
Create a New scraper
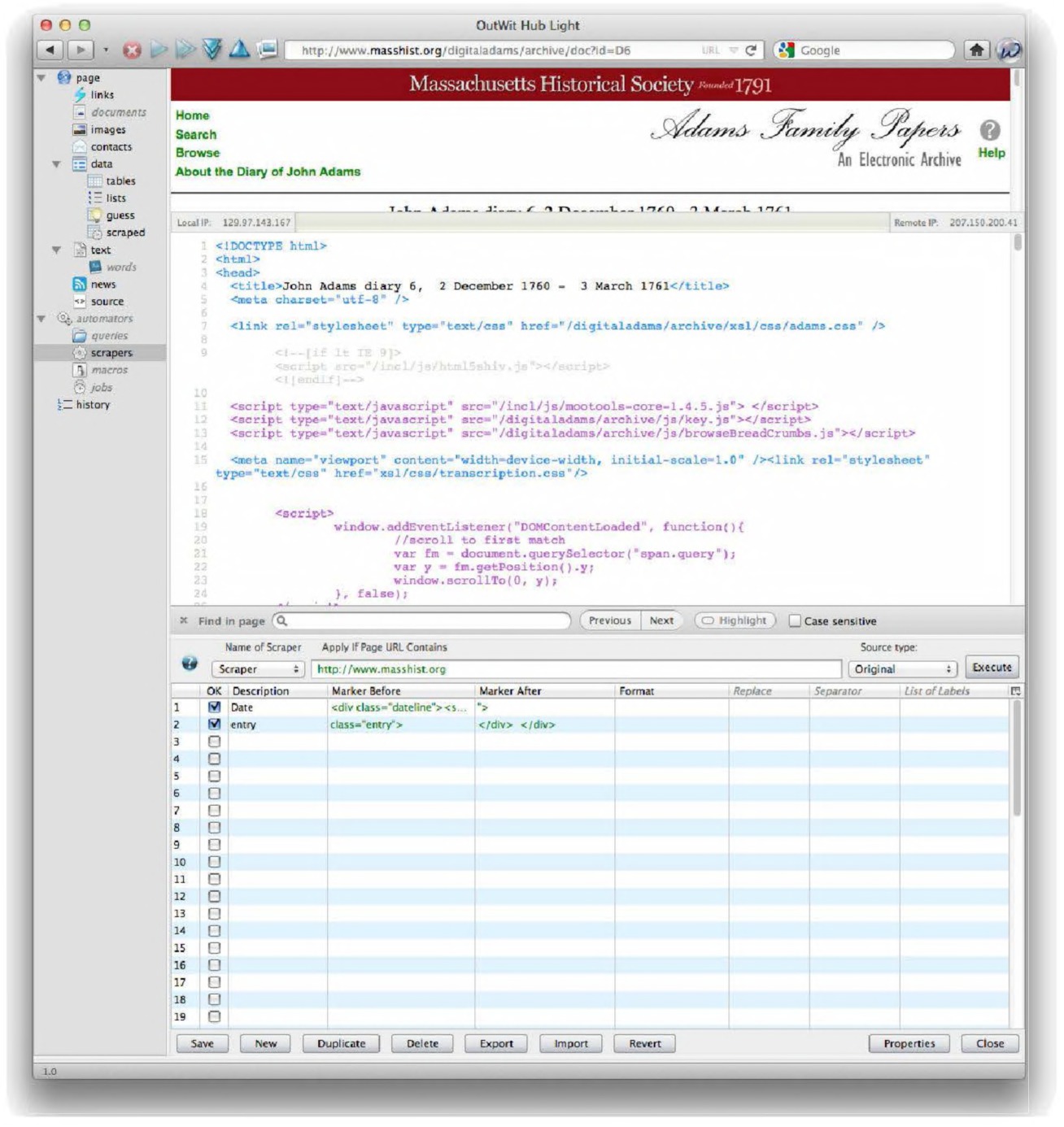[x=266, y=1044]
